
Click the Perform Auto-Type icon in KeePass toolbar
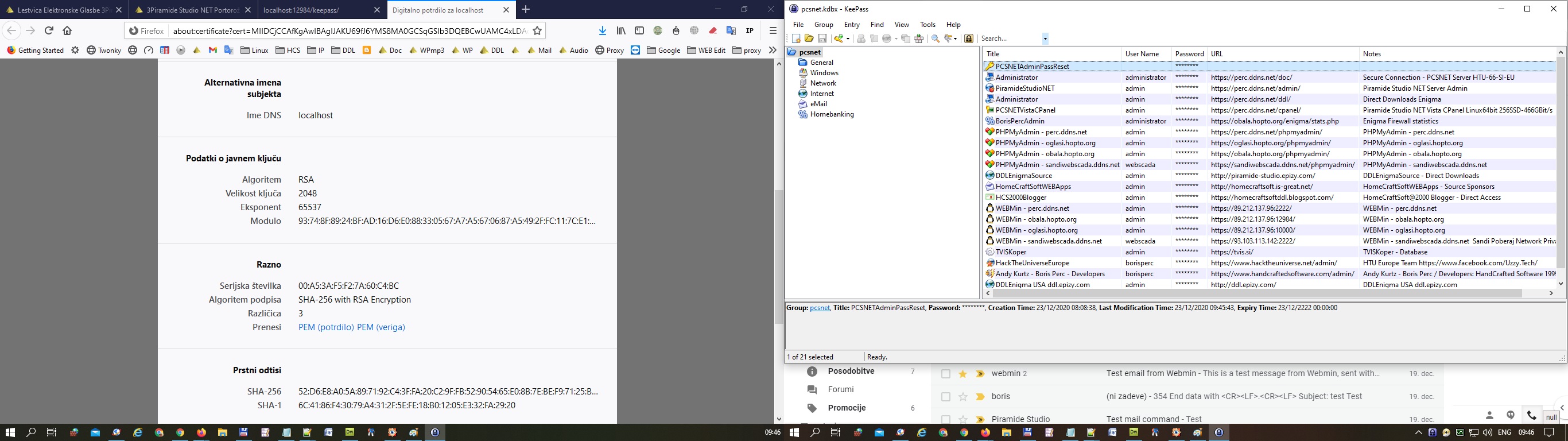point(919,38)
